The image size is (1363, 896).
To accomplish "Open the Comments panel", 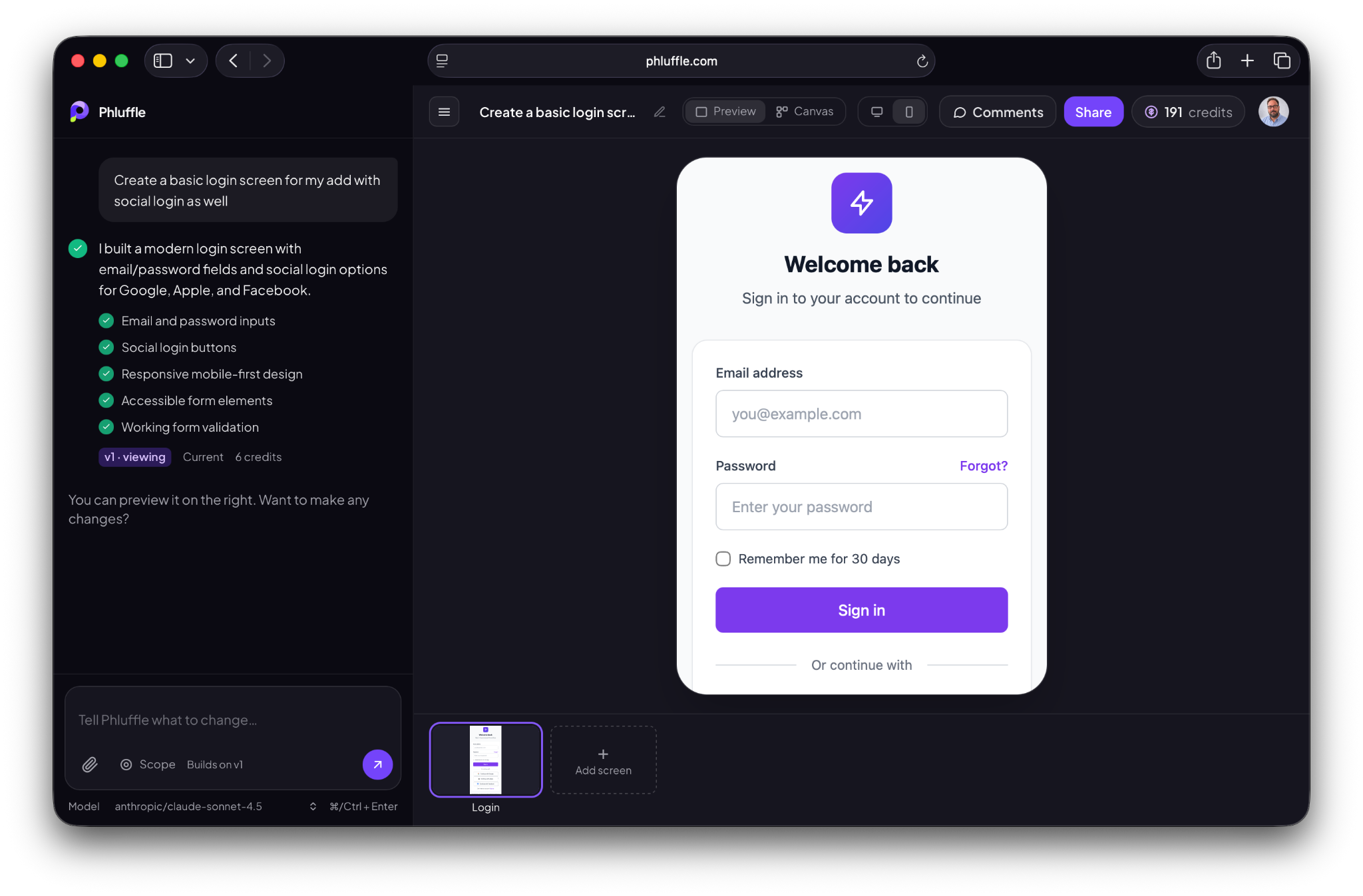I will tap(998, 112).
